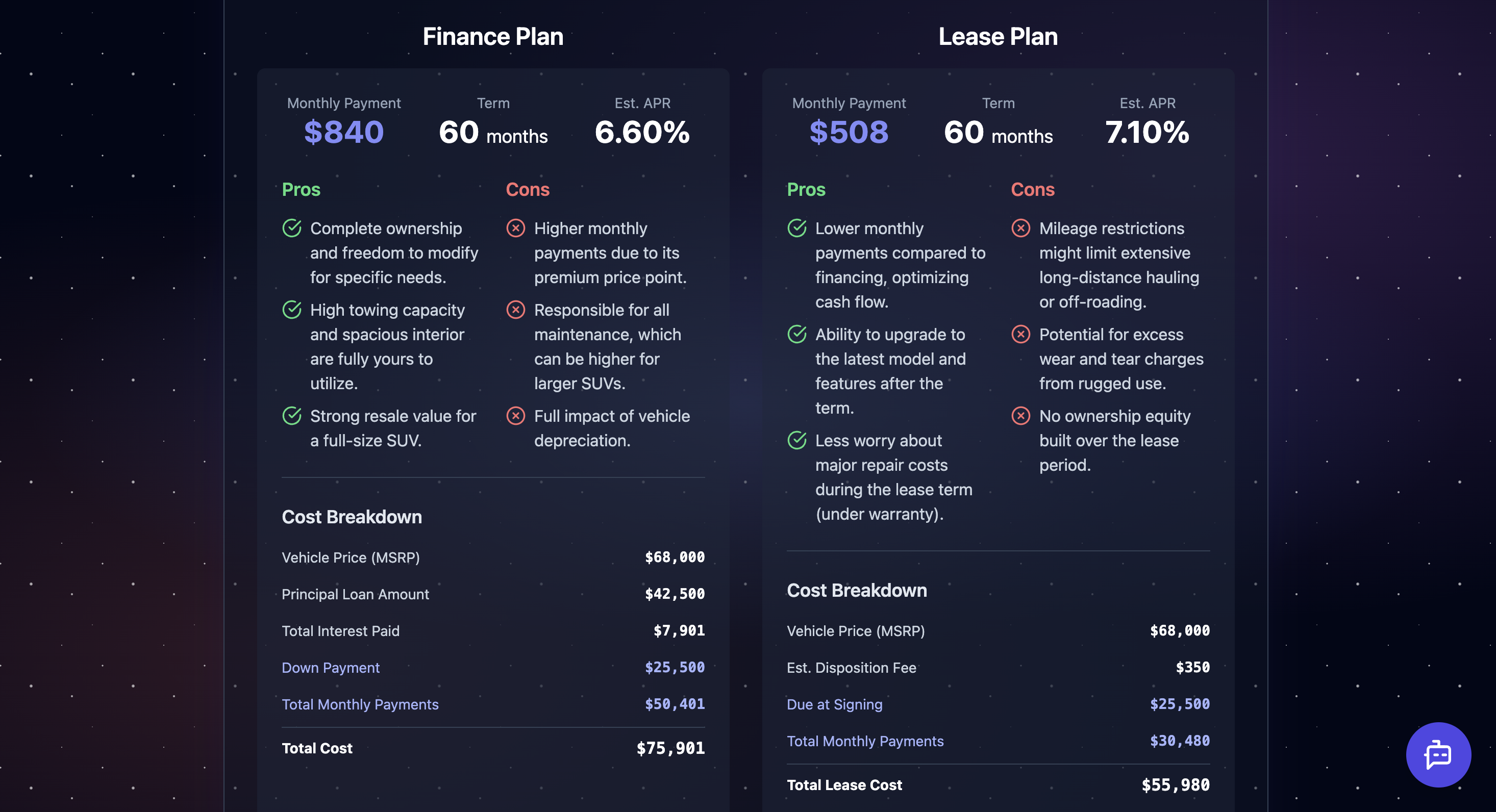Viewport: 1496px width, 812px height.
Task: Click X icon beside No ownership equity
Action: coord(1020,416)
